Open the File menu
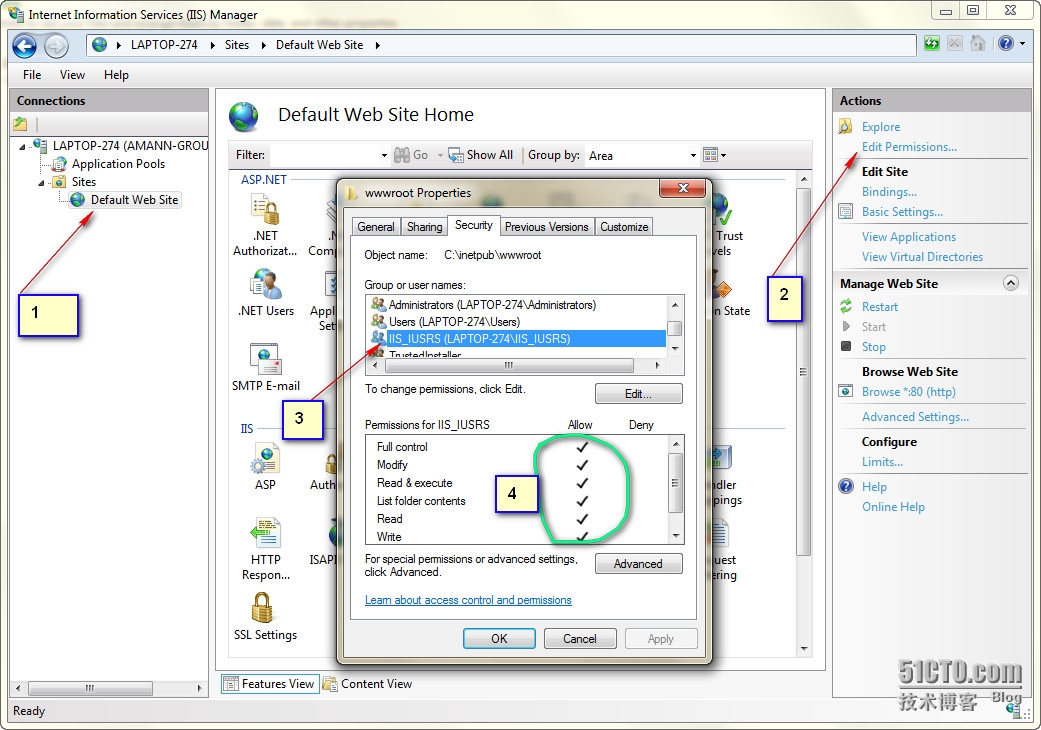1041x730 pixels. (x=32, y=75)
